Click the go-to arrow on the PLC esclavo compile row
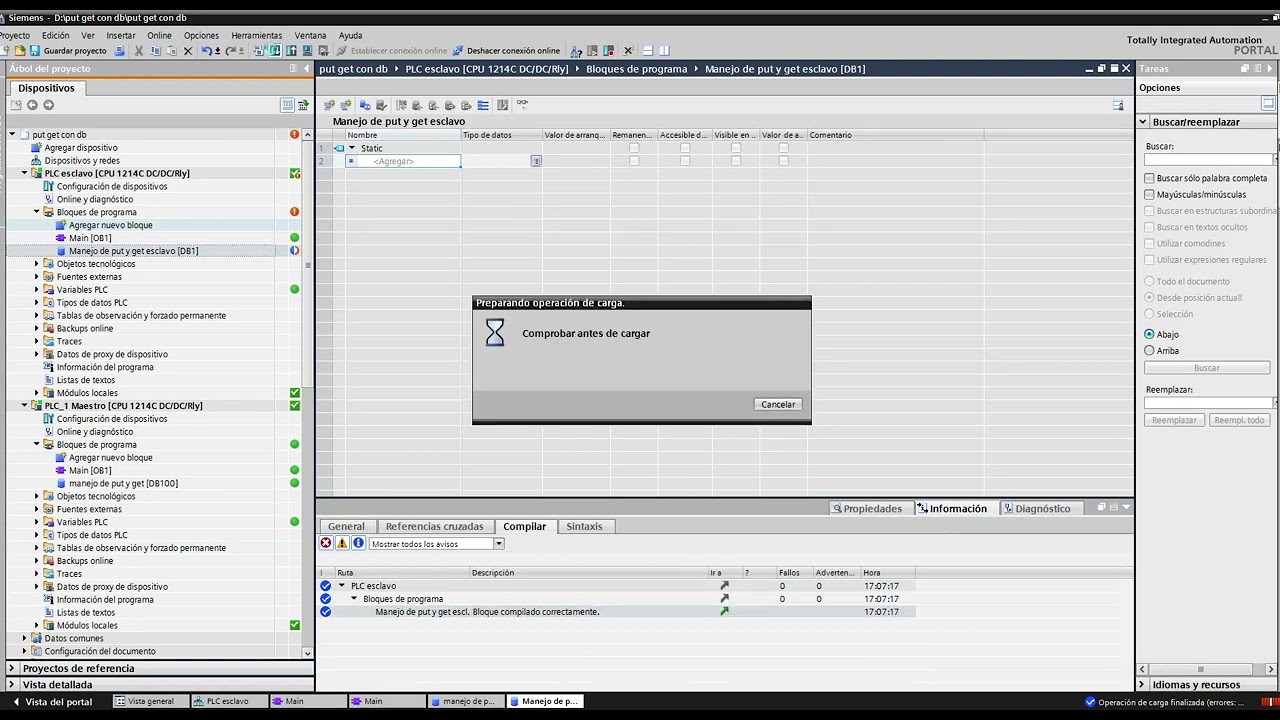The image size is (1280, 720). pyautogui.click(x=724, y=586)
